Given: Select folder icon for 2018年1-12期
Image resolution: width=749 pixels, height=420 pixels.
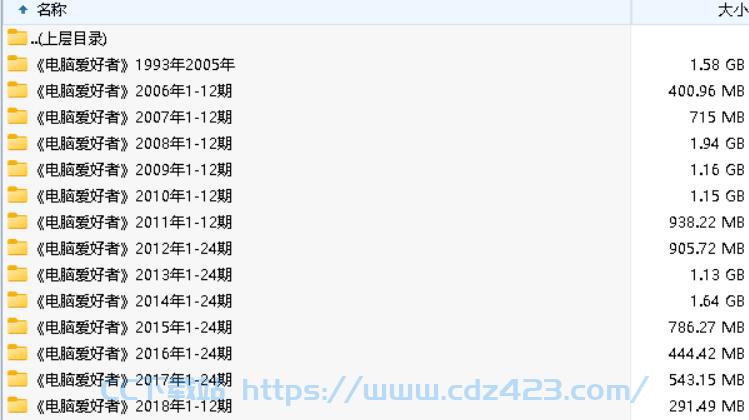Looking at the screenshot, I should (17, 405).
